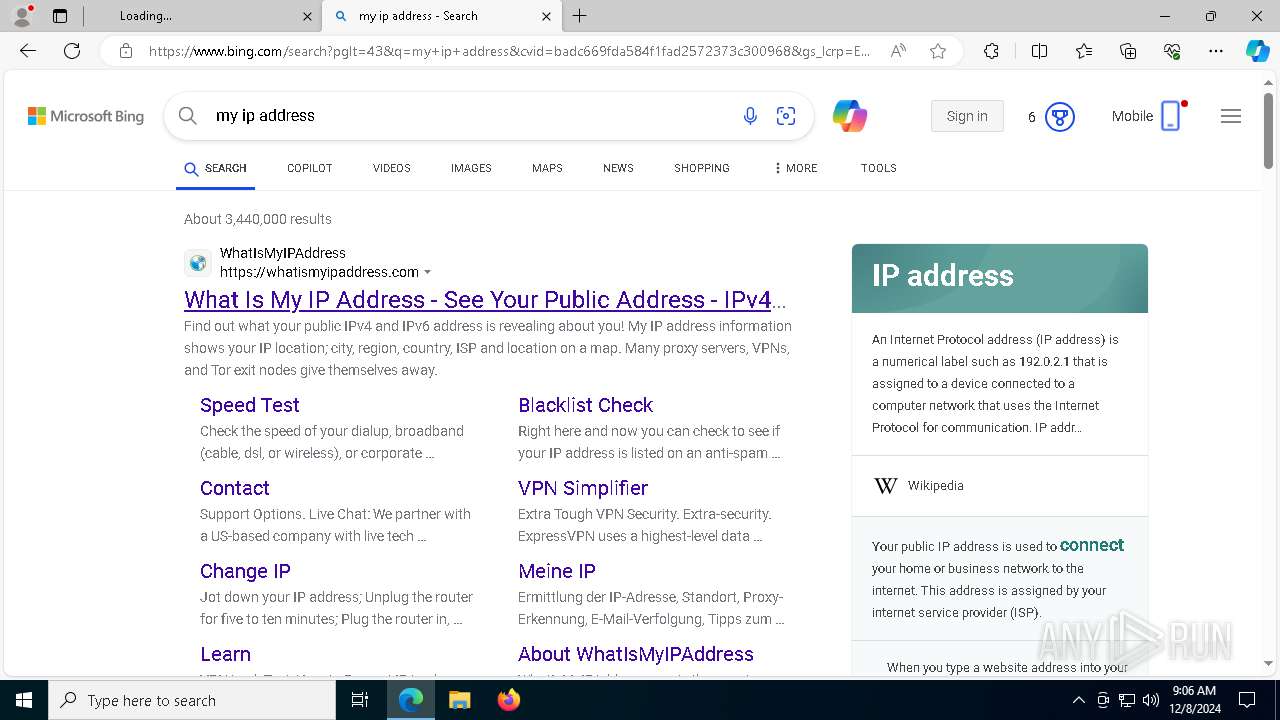This screenshot has height=720, width=1280.
Task: Open Bing hamburger settings menu
Action: 1231,116
